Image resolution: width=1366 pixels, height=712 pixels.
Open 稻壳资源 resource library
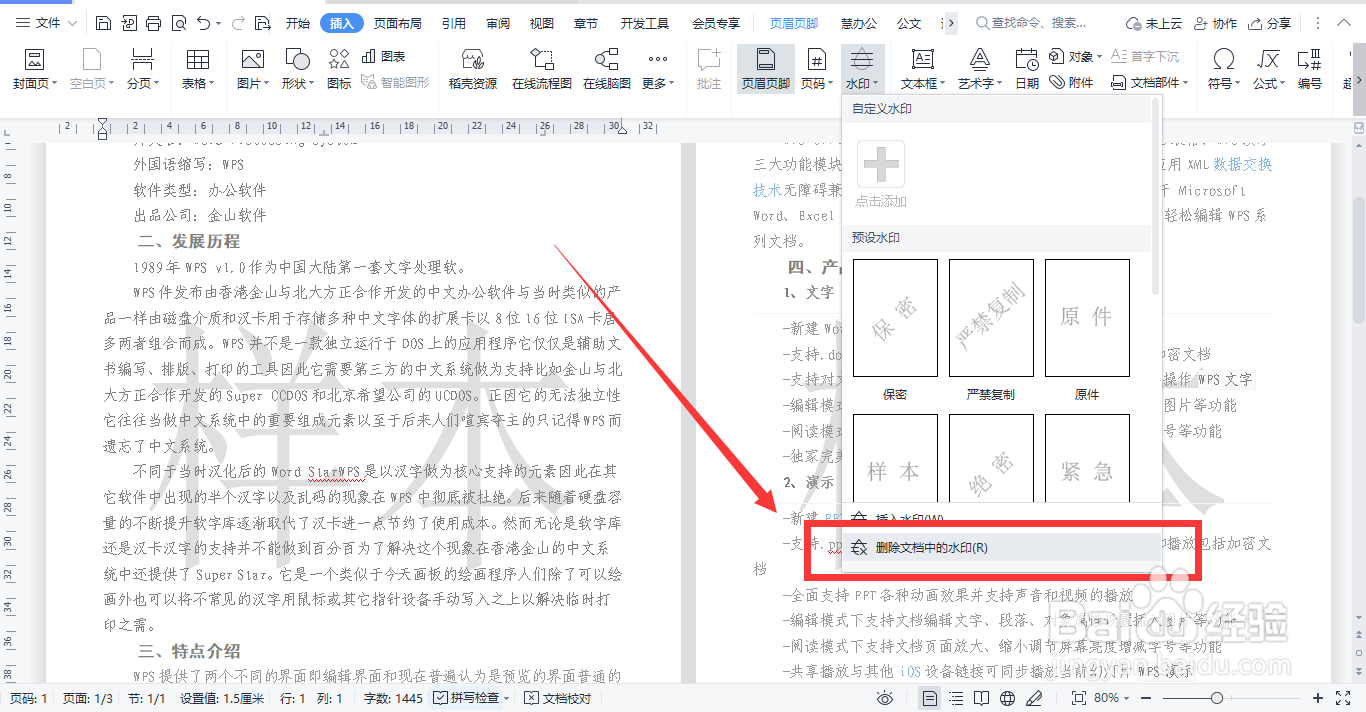[472, 70]
